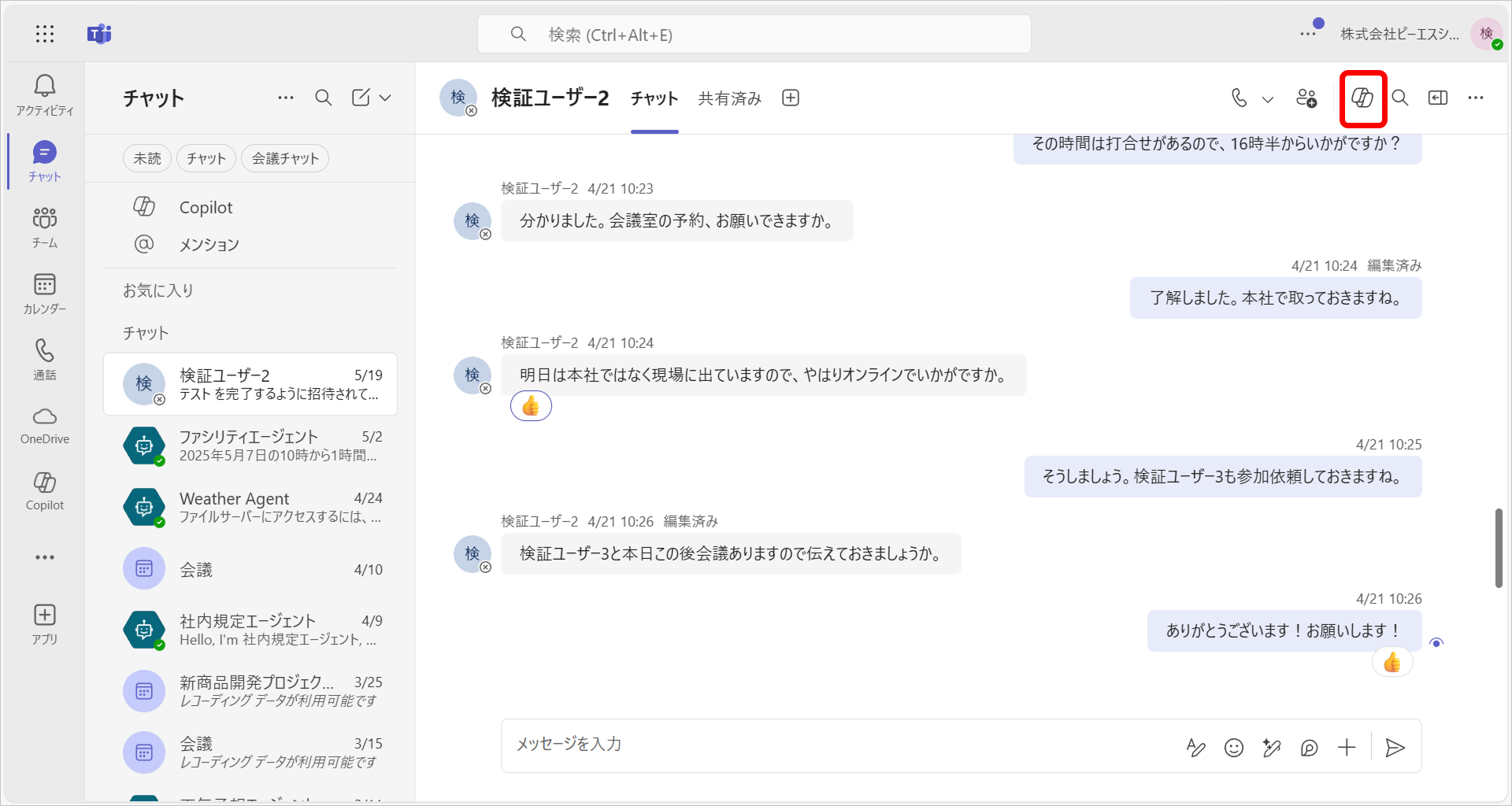Open 新商品開発プロジェク... chat
The width and height of the screenshot is (1512, 806).
[250, 691]
